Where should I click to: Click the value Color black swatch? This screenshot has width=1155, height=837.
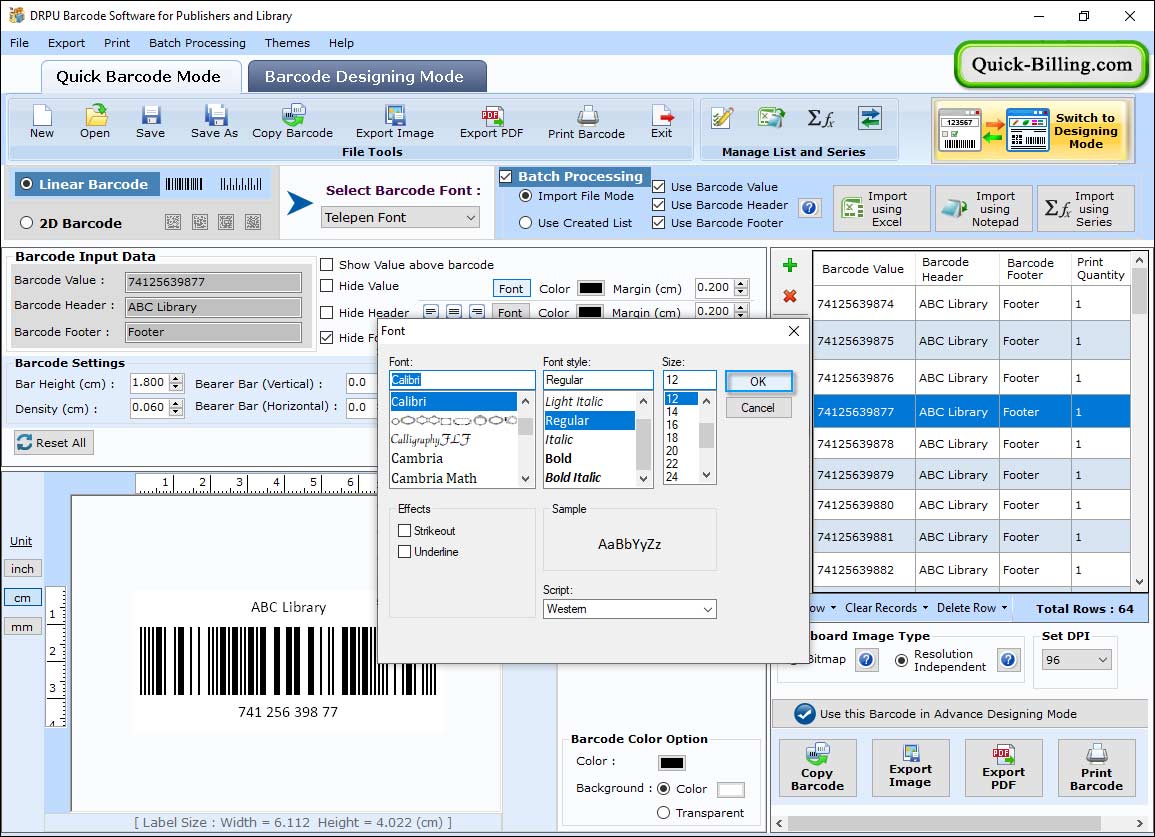pos(591,288)
